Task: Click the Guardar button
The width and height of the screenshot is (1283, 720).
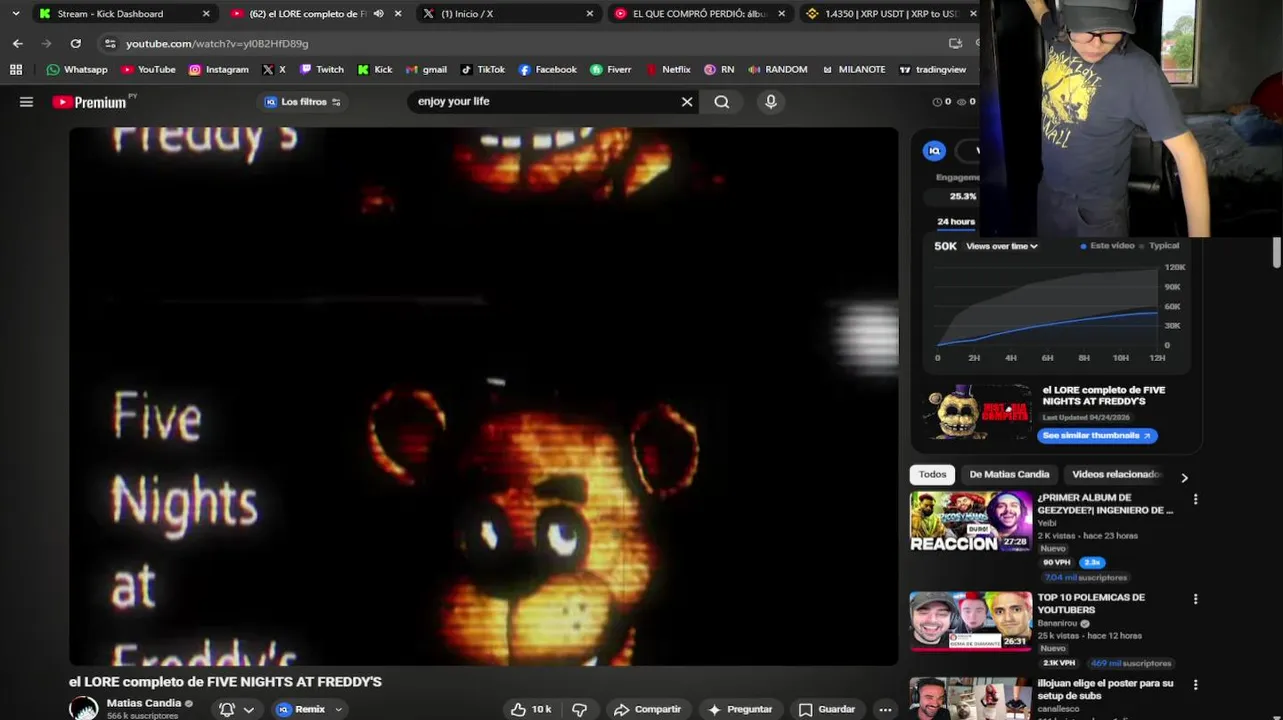Action: click(827, 709)
